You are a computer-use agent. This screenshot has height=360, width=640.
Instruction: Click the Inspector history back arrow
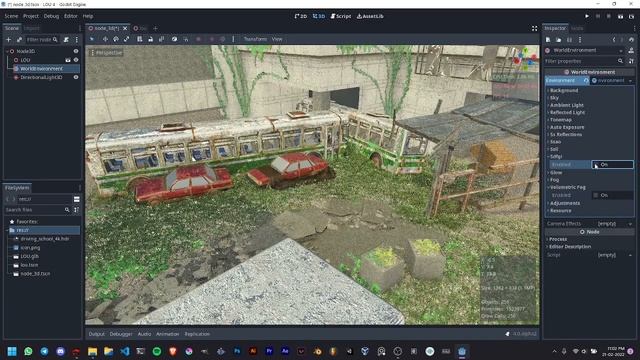pos(613,40)
